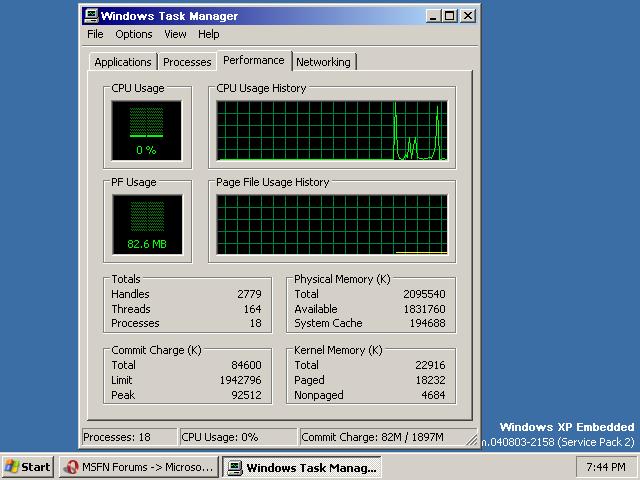Click the Paged kernel memory value 18232
Screen dimensions: 640x480
pyautogui.click(x=430, y=380)
